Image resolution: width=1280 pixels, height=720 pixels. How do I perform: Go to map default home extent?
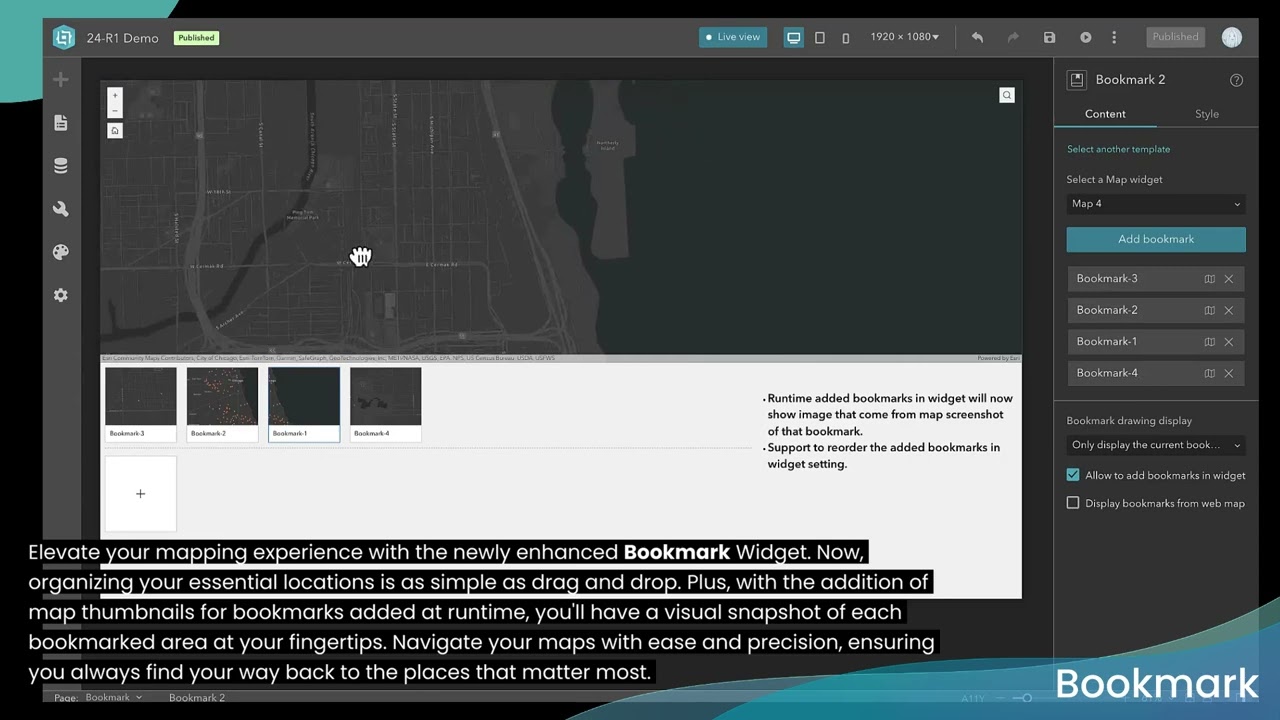tap(115, 131)
